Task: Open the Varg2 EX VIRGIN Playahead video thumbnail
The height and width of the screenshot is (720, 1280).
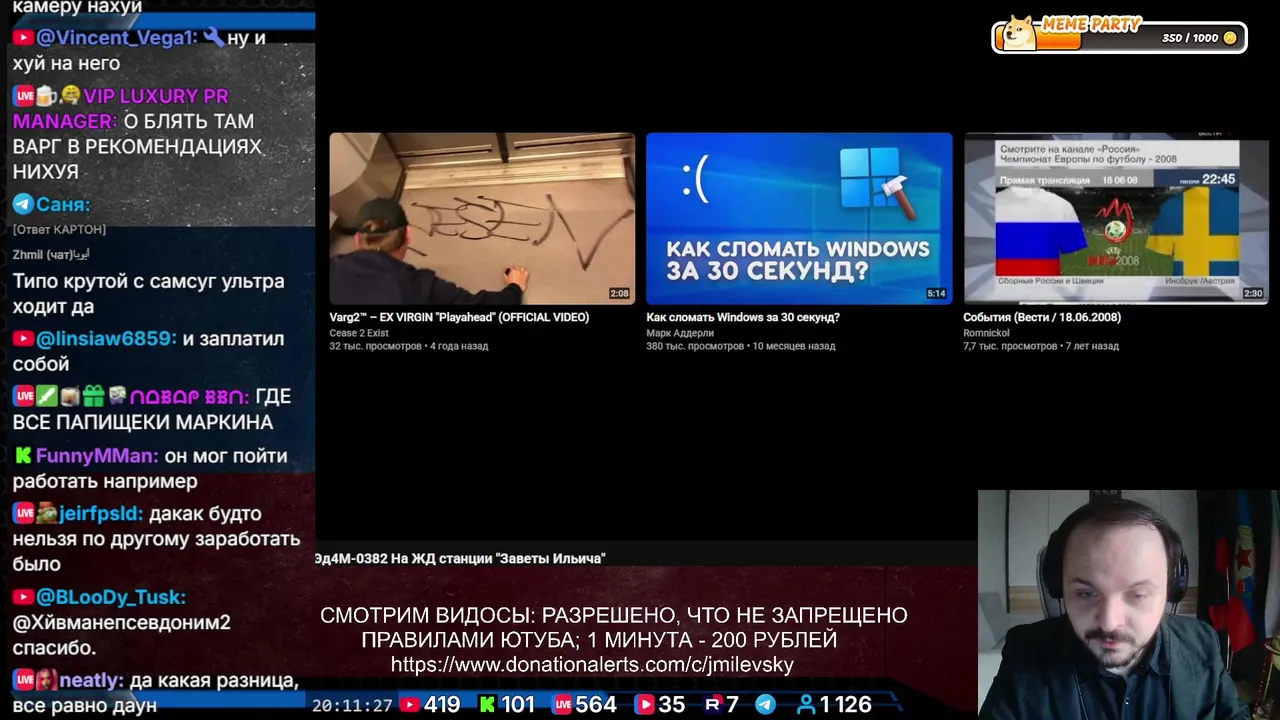Action: click(482, 218)
